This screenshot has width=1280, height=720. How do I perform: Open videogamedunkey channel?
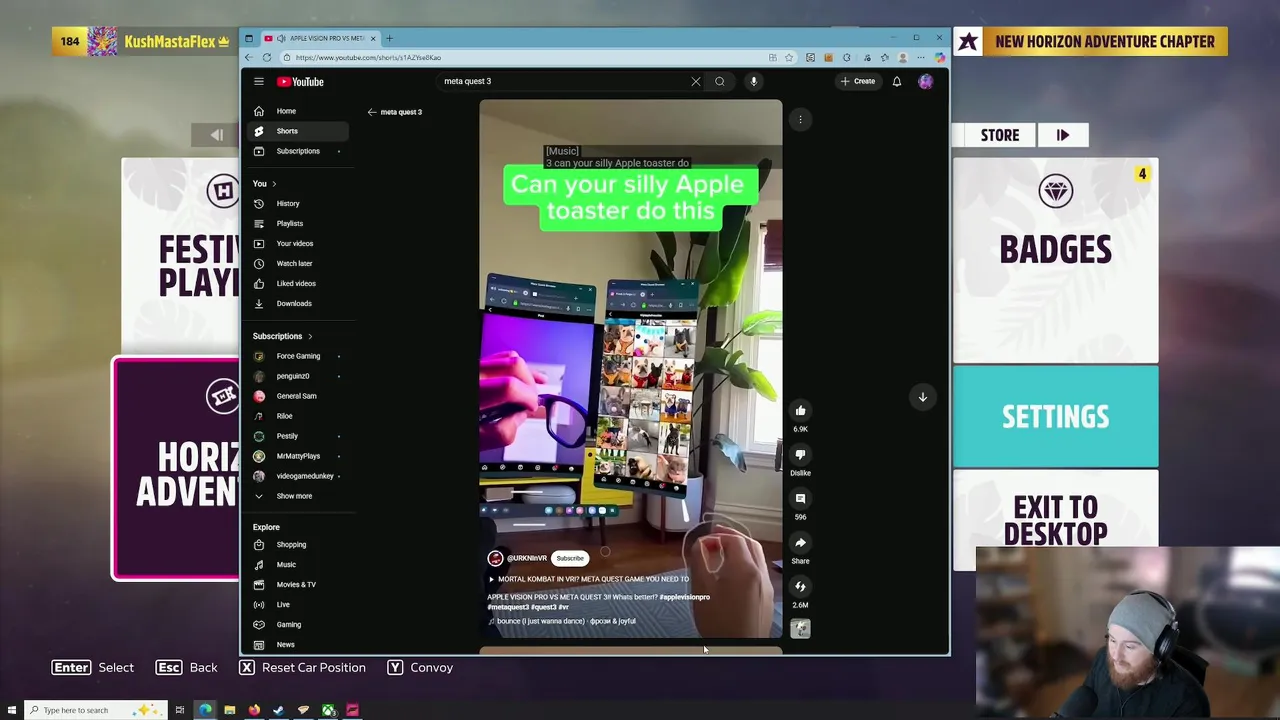(298, 476)
